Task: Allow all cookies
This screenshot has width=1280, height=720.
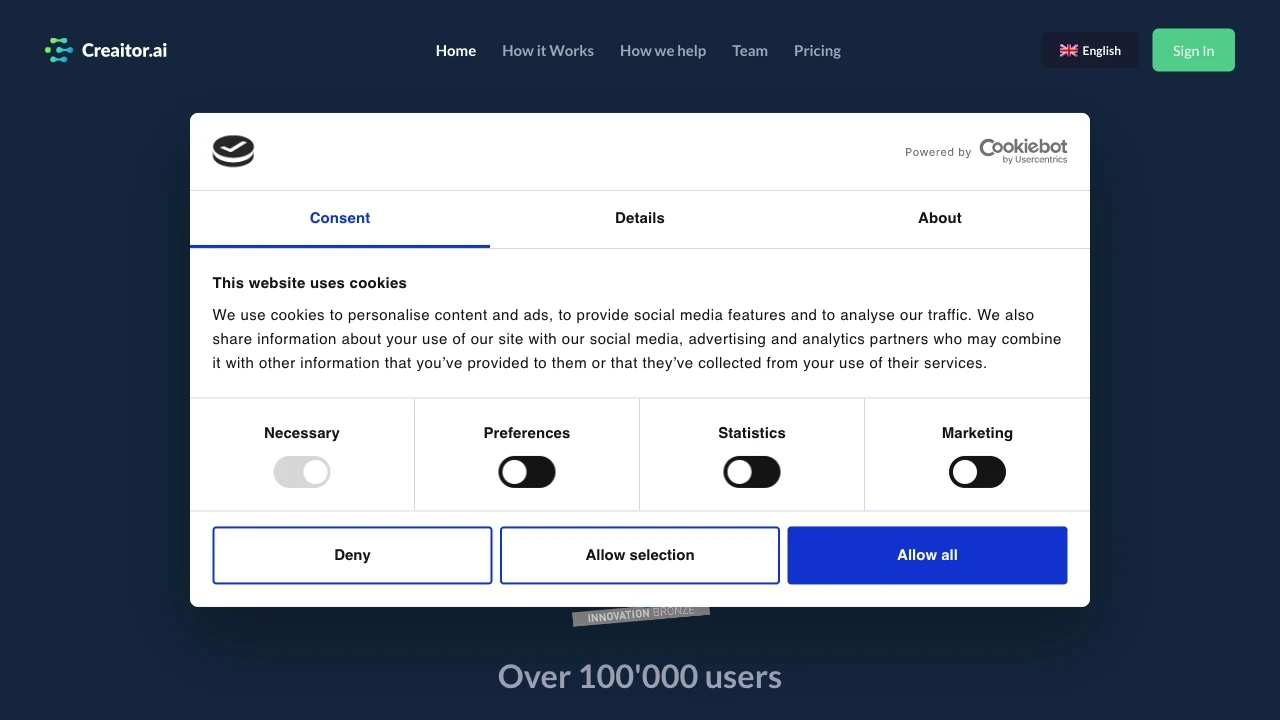Action: tap(927, 554)
